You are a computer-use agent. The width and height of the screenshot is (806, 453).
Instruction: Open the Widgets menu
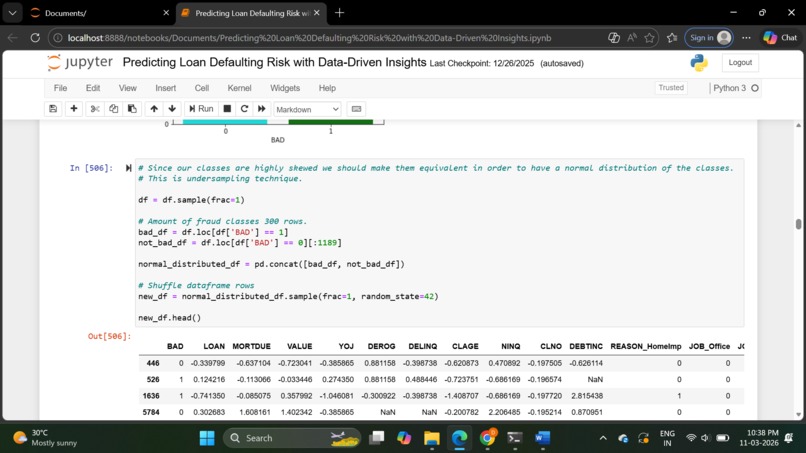(285, 88)
